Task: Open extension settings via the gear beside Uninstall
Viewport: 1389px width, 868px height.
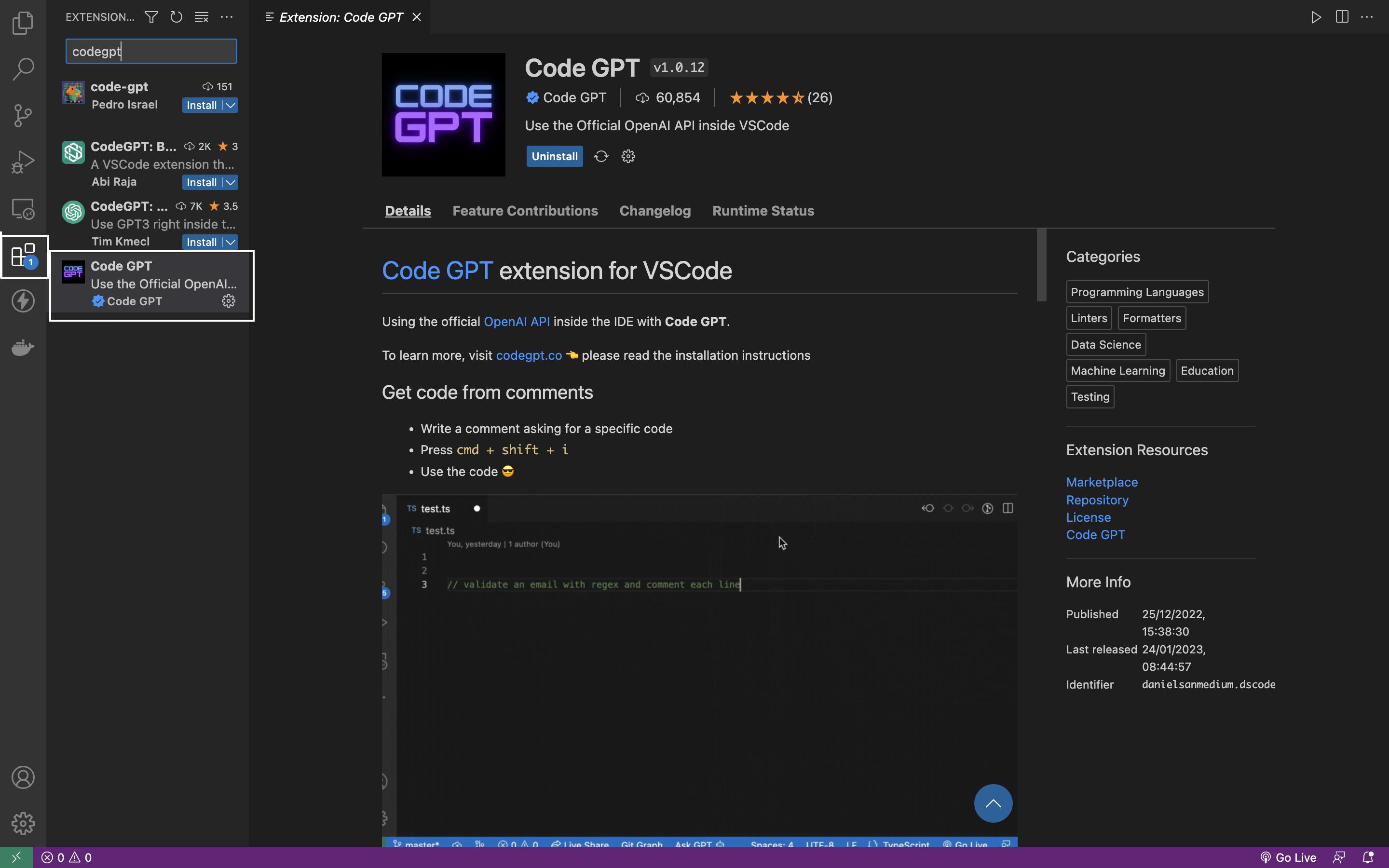Action: [x=627, y=156]
